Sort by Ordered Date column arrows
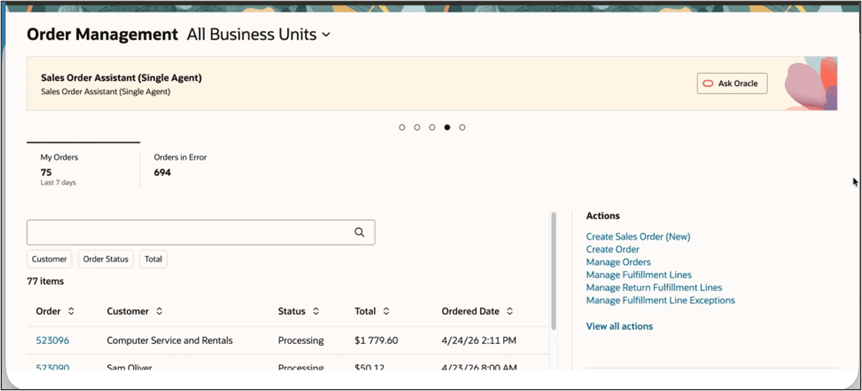The width and height of the screenshot is (862, 391). [510, 311]
